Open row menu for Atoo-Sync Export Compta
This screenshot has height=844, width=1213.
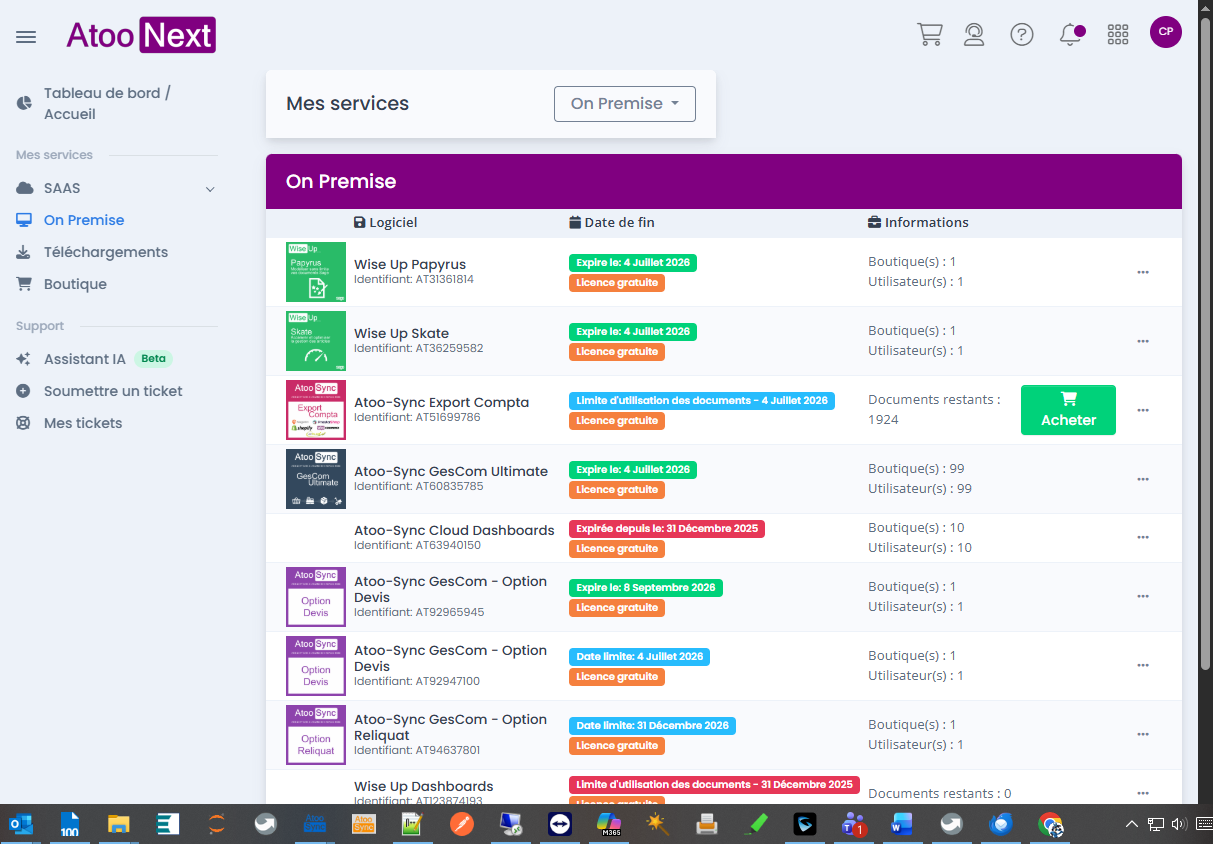tap(1143, 410)
